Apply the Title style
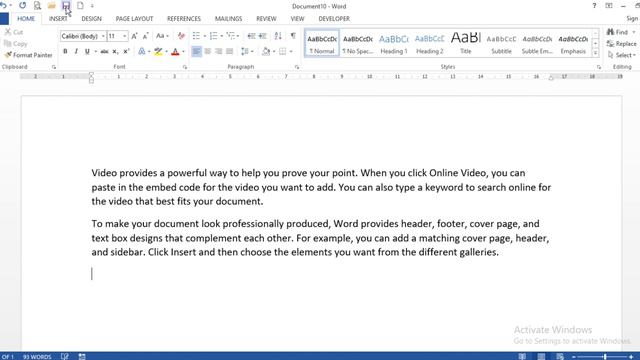640x360 pixels. point(465,43)
